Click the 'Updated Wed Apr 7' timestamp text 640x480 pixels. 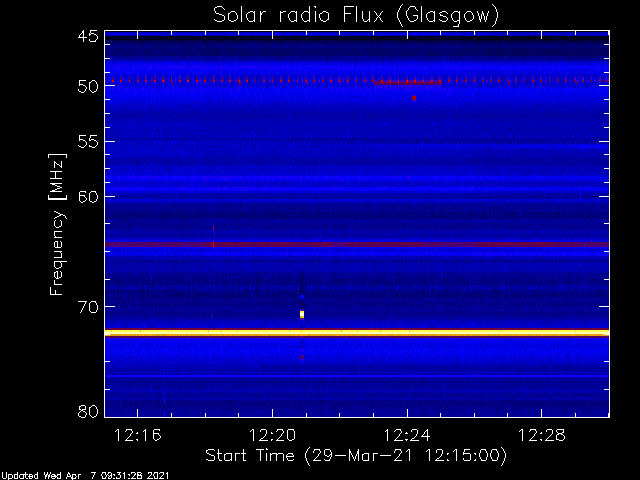(x=85, y=476)
